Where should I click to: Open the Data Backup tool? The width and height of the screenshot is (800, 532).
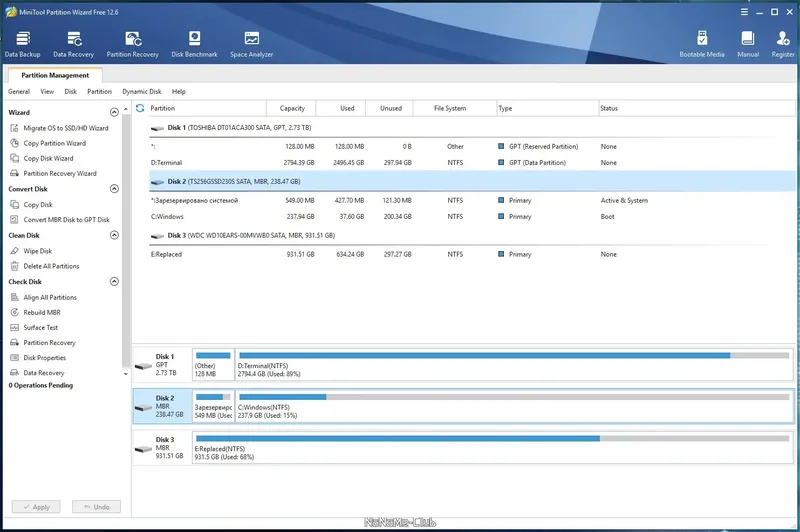22,42
